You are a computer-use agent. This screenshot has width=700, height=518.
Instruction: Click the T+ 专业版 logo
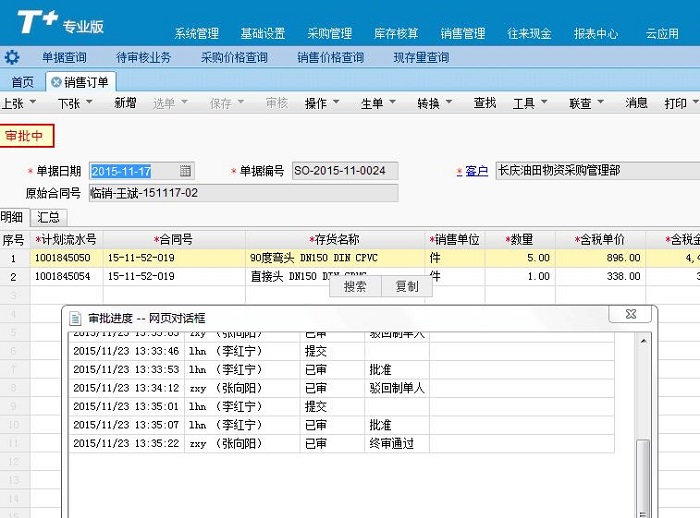tap(60, 22)
